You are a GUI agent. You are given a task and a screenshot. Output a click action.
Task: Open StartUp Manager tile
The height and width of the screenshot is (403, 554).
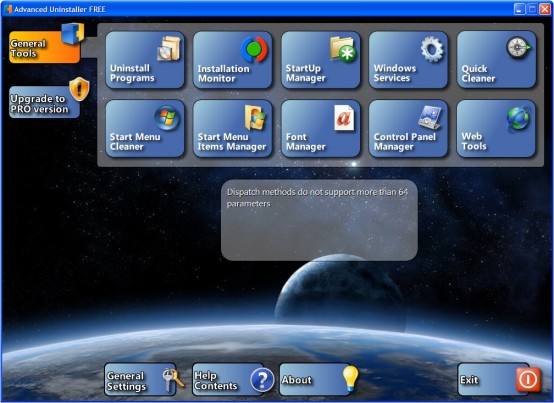(320, 60)
